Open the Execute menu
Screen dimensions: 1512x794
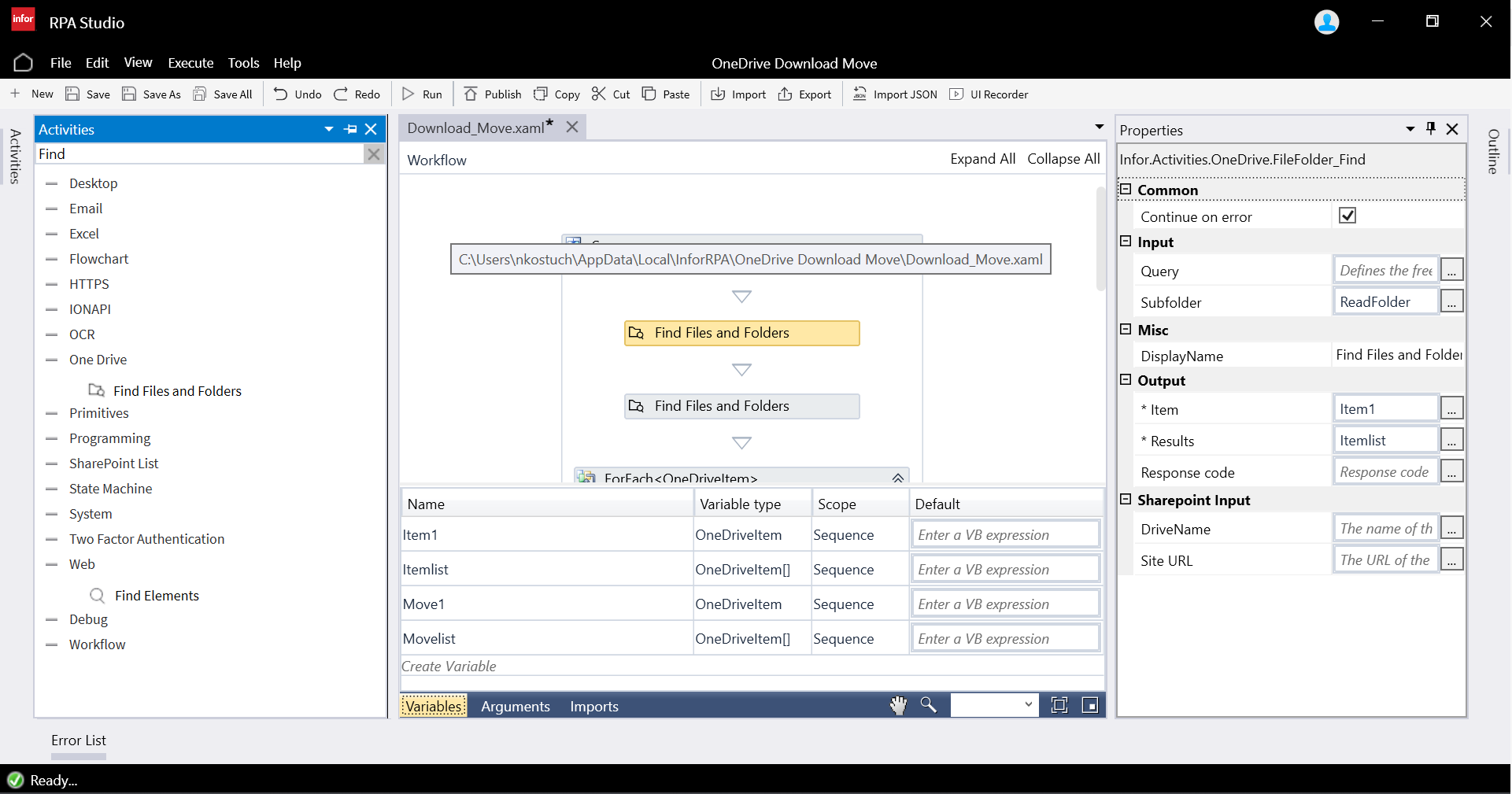point(190,63)
